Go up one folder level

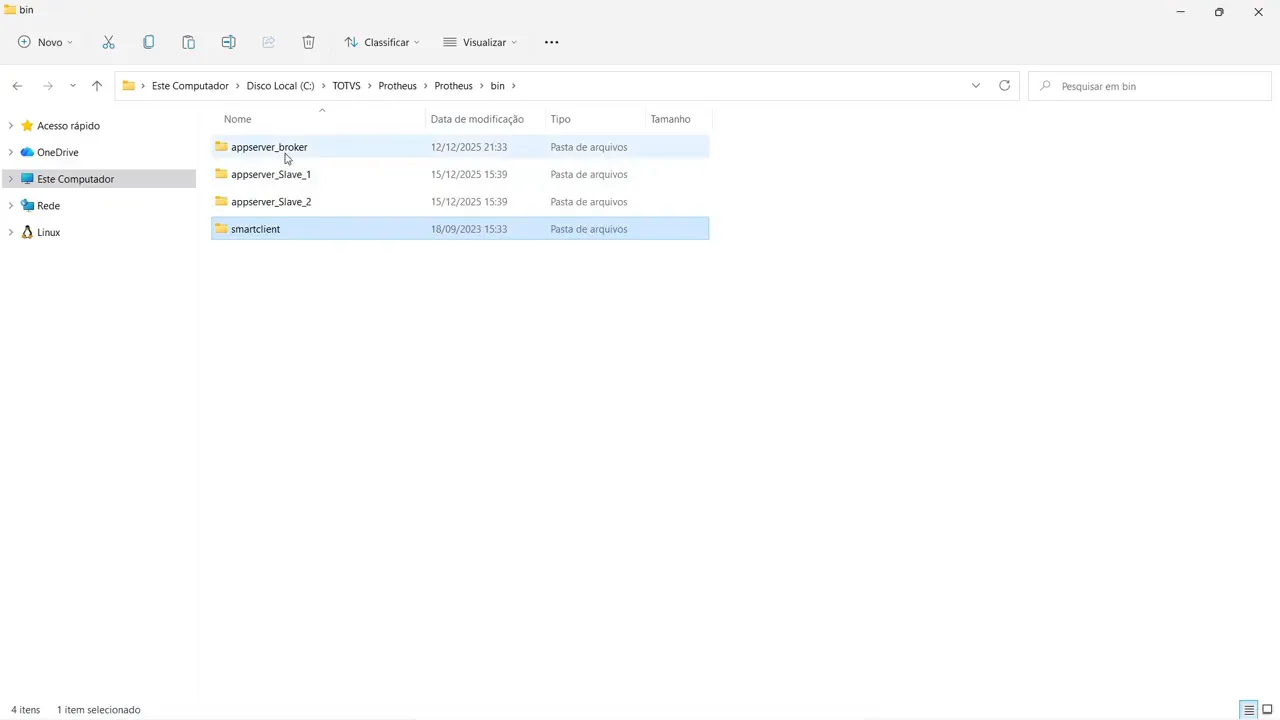[97, 86]
